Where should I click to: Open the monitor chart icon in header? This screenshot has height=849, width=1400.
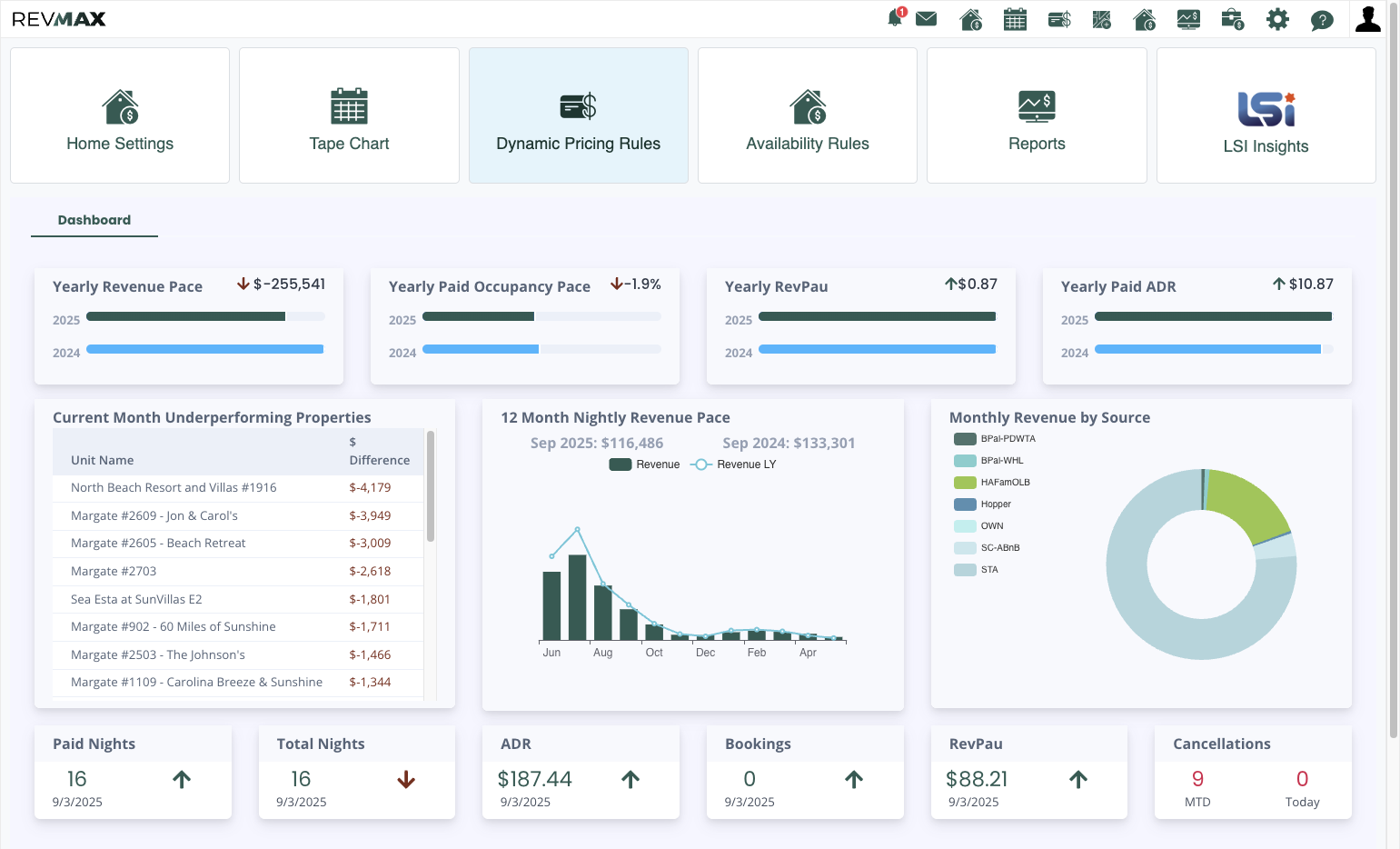pos(1188,19)
